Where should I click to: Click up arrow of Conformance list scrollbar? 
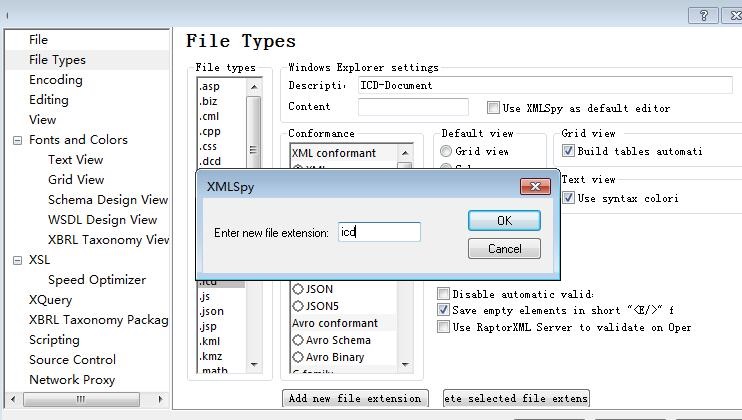[x=405, y=153]
